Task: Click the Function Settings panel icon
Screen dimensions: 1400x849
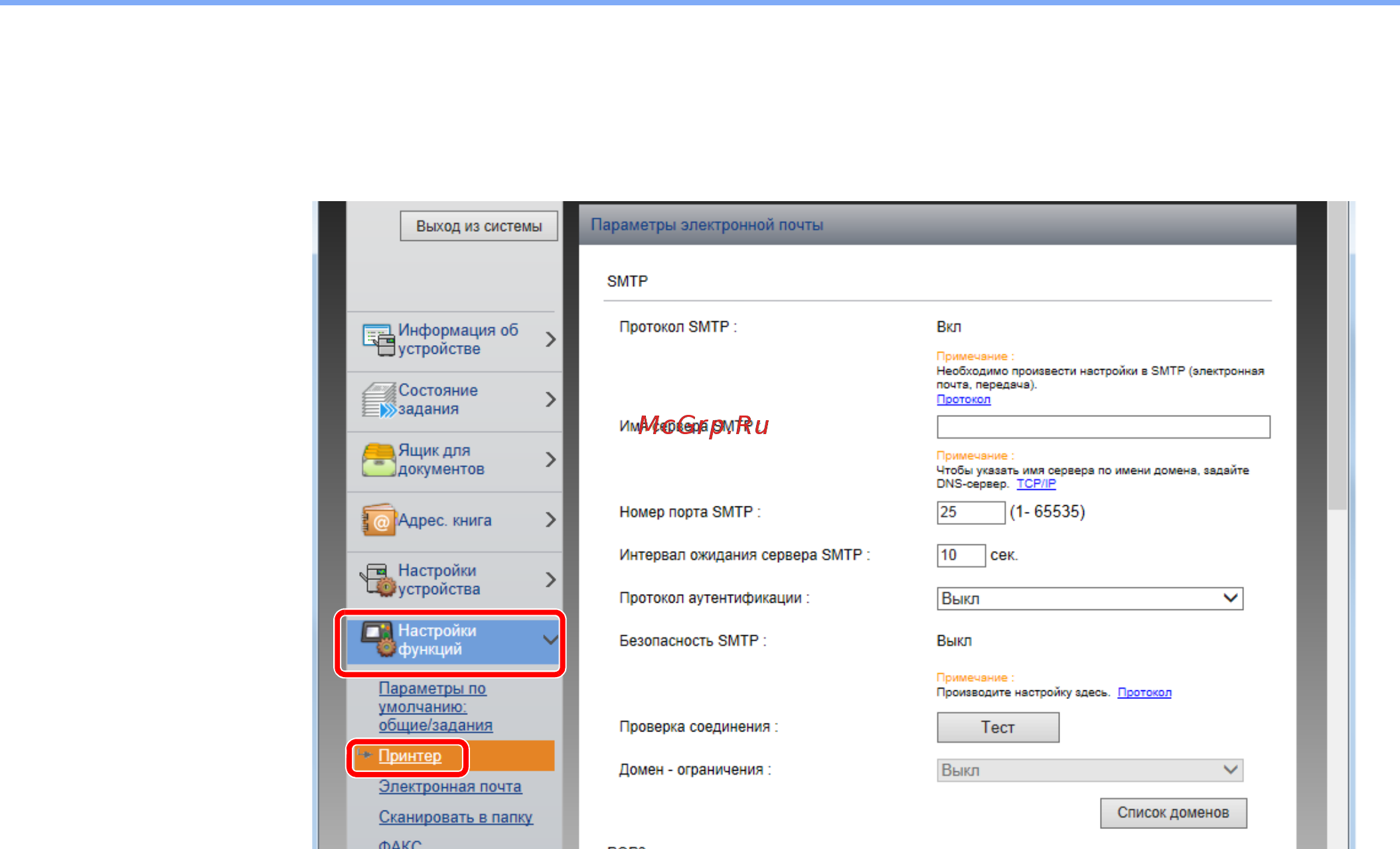Action: [x=378, y=639]
